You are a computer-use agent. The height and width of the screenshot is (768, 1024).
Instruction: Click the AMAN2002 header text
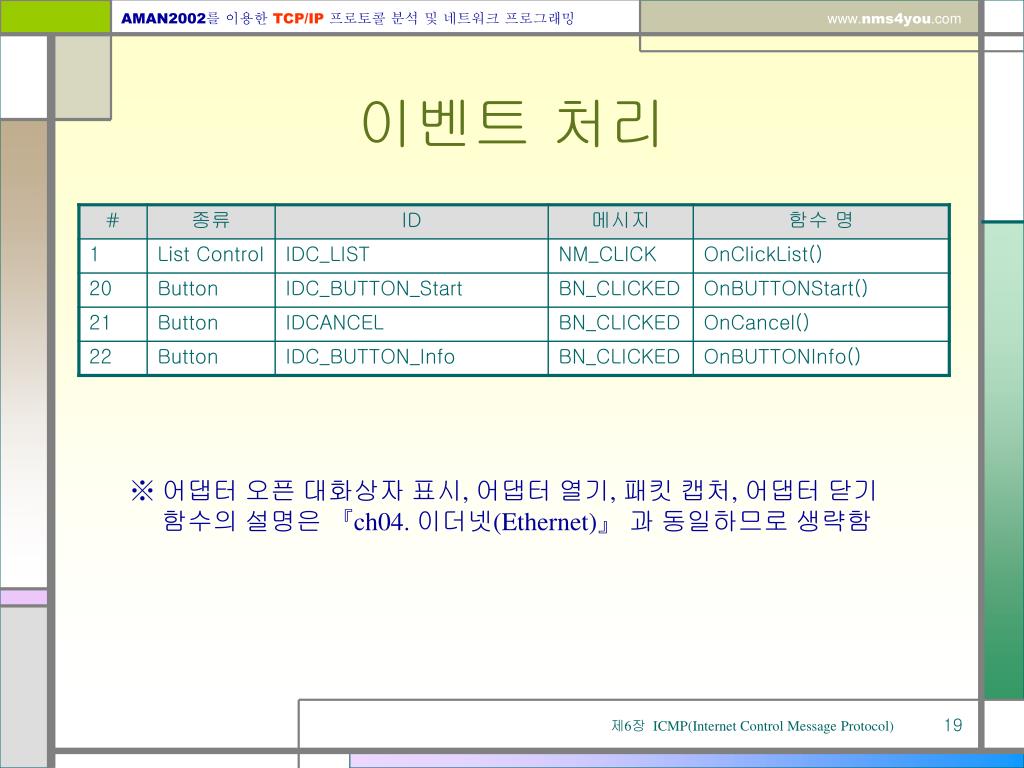click(163, 18)
